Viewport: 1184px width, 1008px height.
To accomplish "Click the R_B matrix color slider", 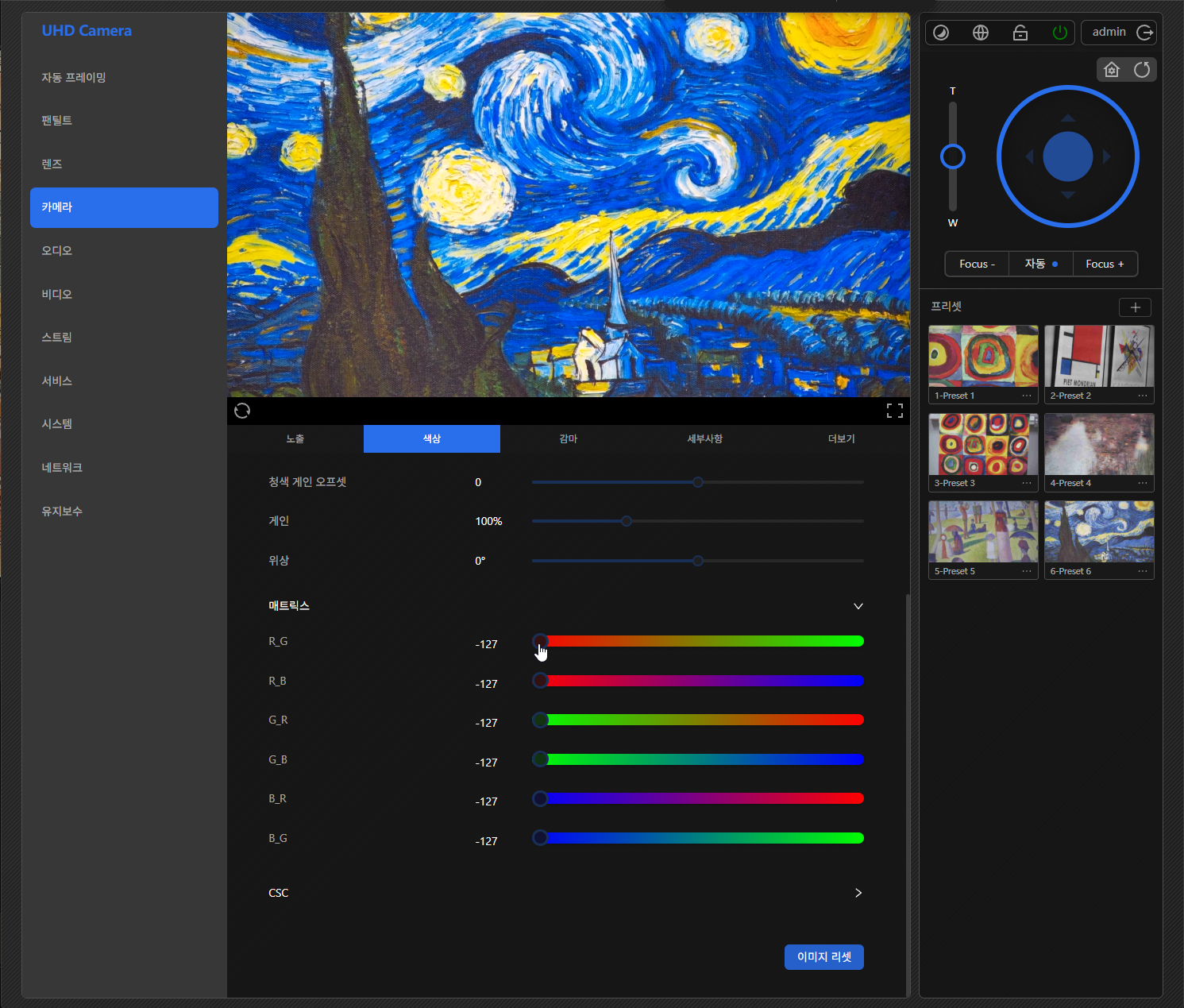I will (698, 681).
